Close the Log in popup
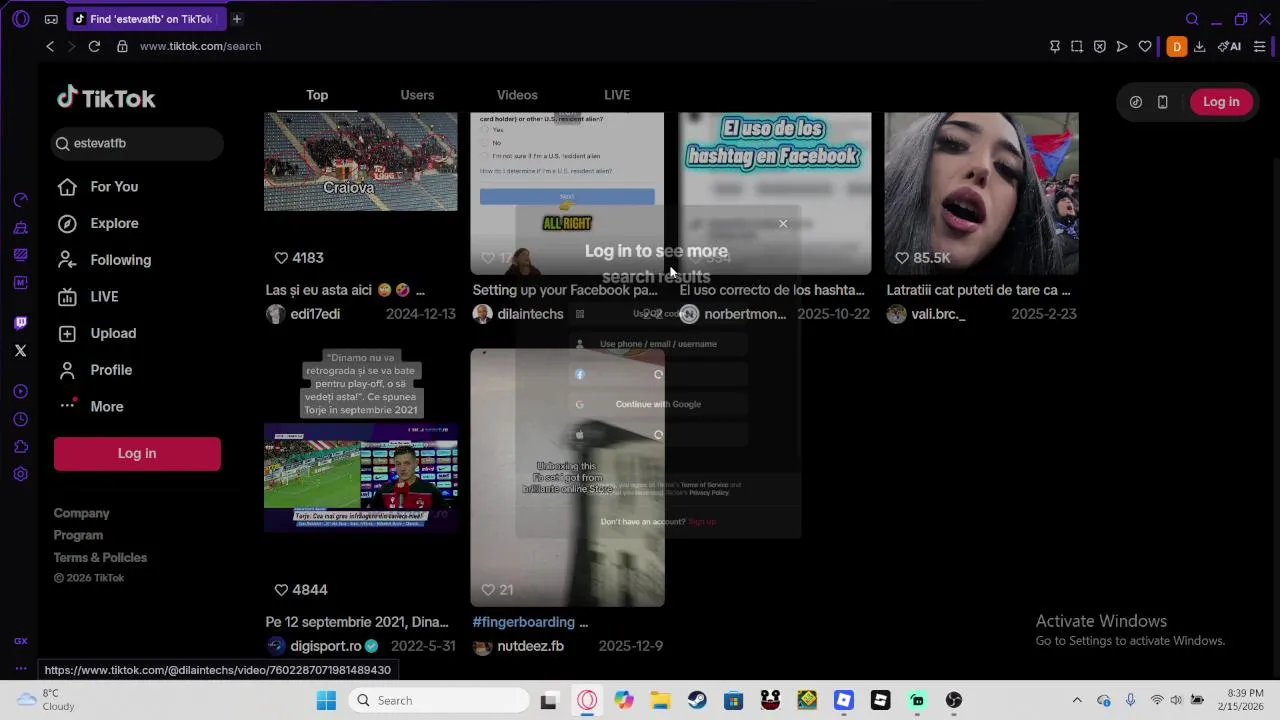Image resolution: width=1280 pixels, height=720 pixels. (783, 224)
